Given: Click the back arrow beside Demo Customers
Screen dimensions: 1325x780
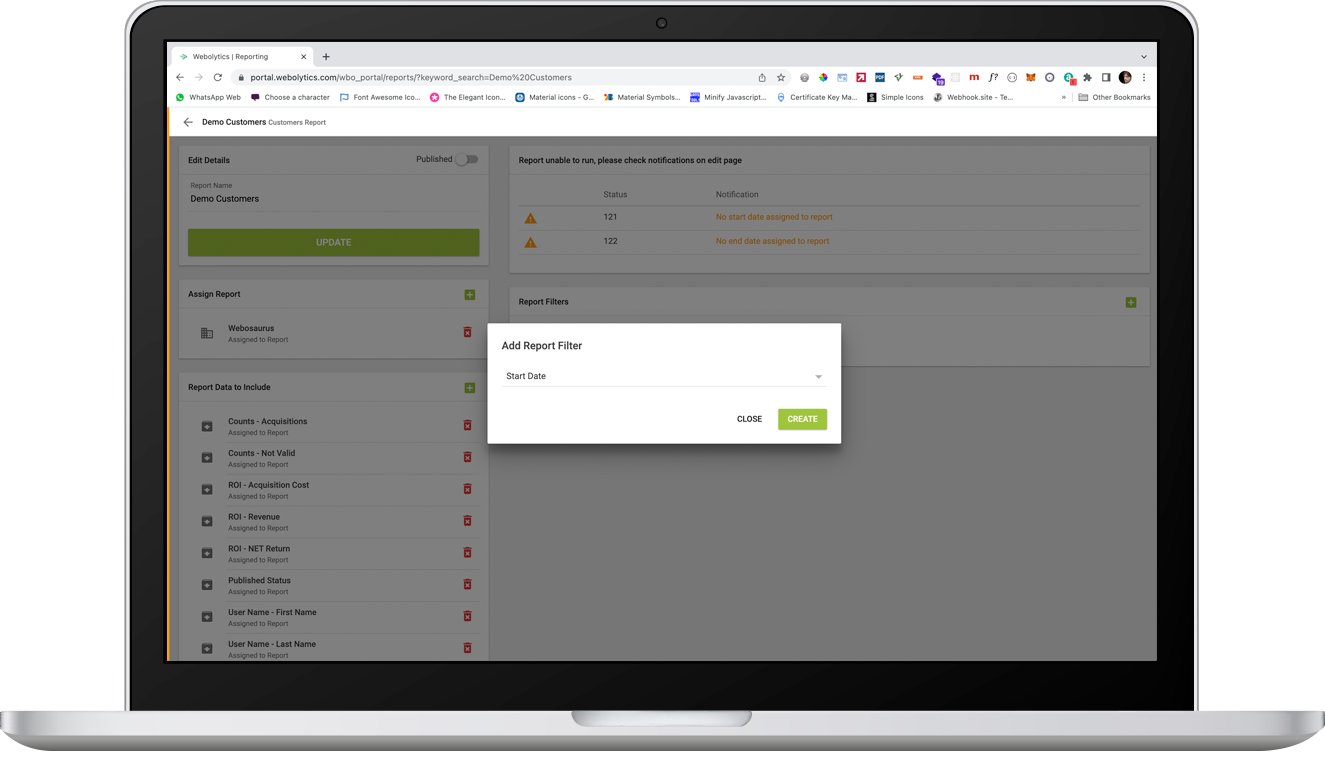Looking at the screenshot, I should coord(188,122).
